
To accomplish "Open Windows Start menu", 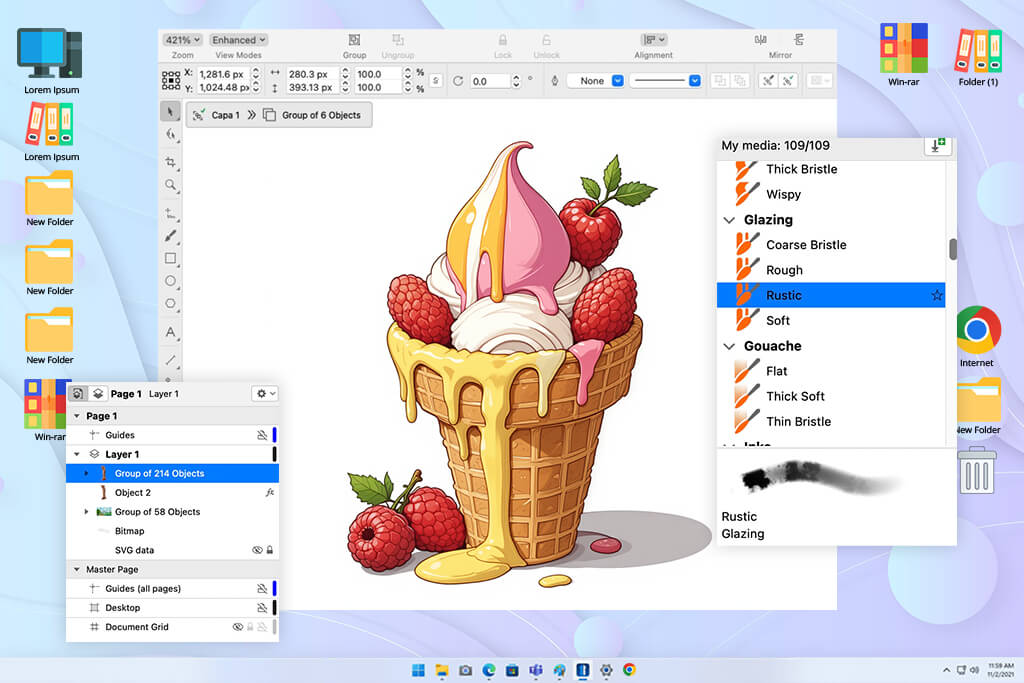I will [418, 670].
